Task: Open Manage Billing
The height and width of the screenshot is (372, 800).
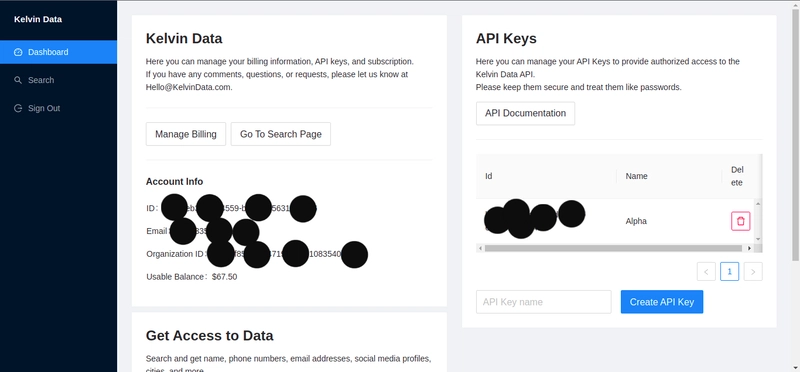Action: (186, 134)
